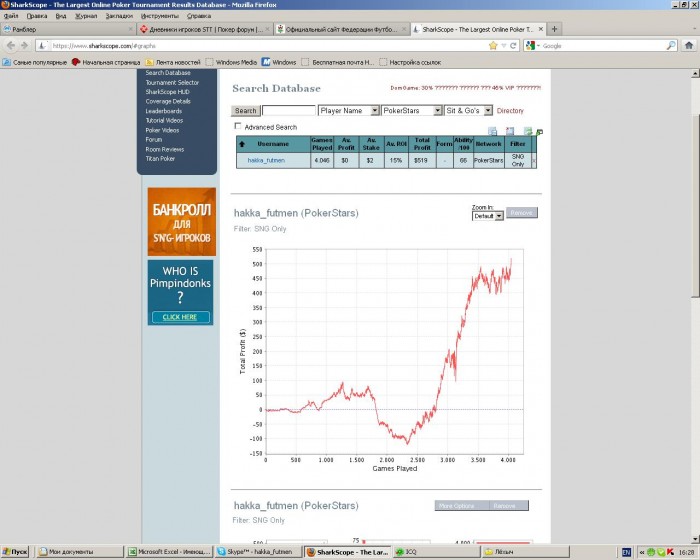Remove the hakka_futmen row with x

(x=534, y=160)
